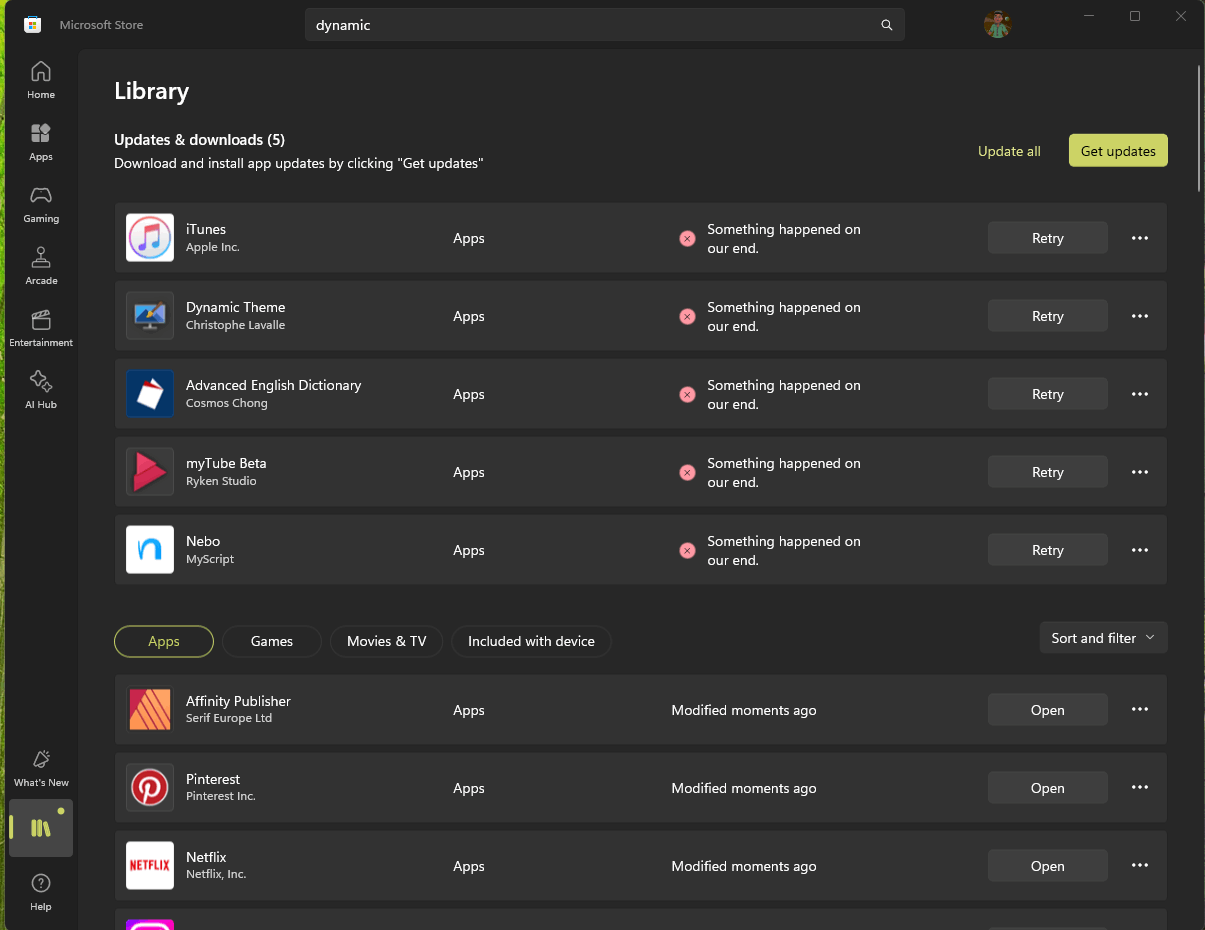Screen dimensions: 1205x930
Task: Click the Netflix app icon
Action: click(x=150, y=866)
